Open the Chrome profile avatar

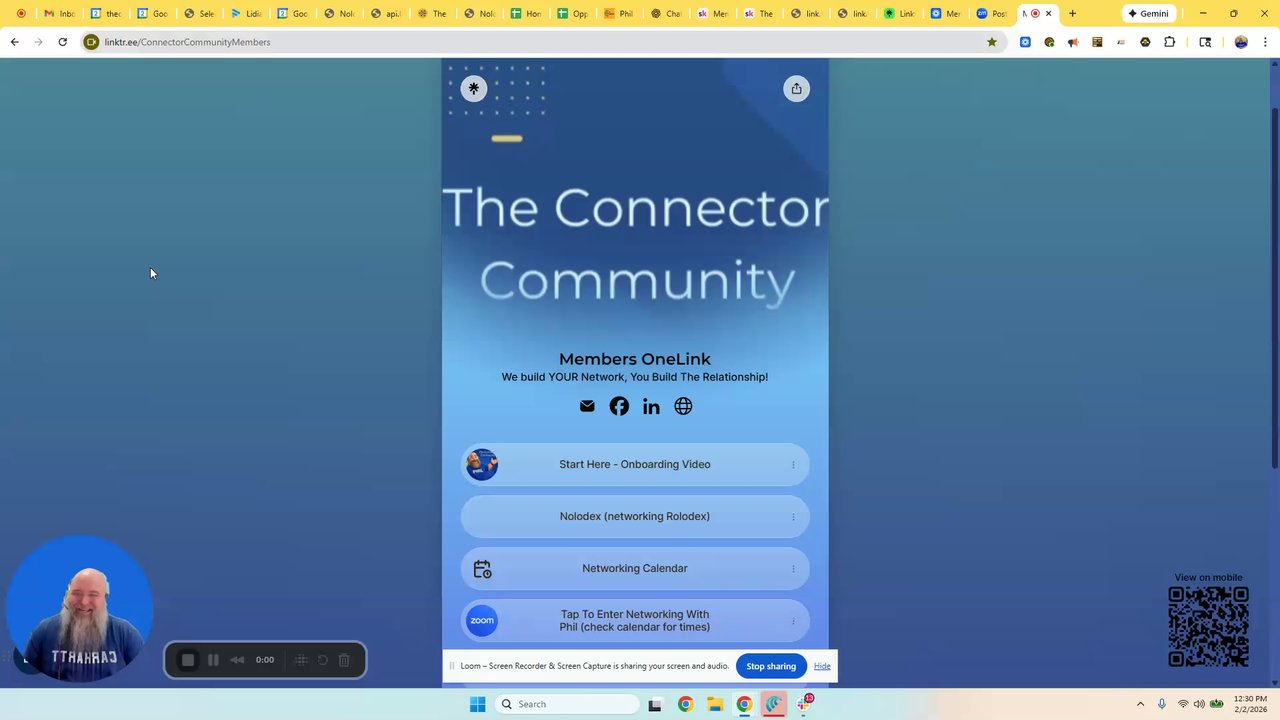(x=1241, y=42)
